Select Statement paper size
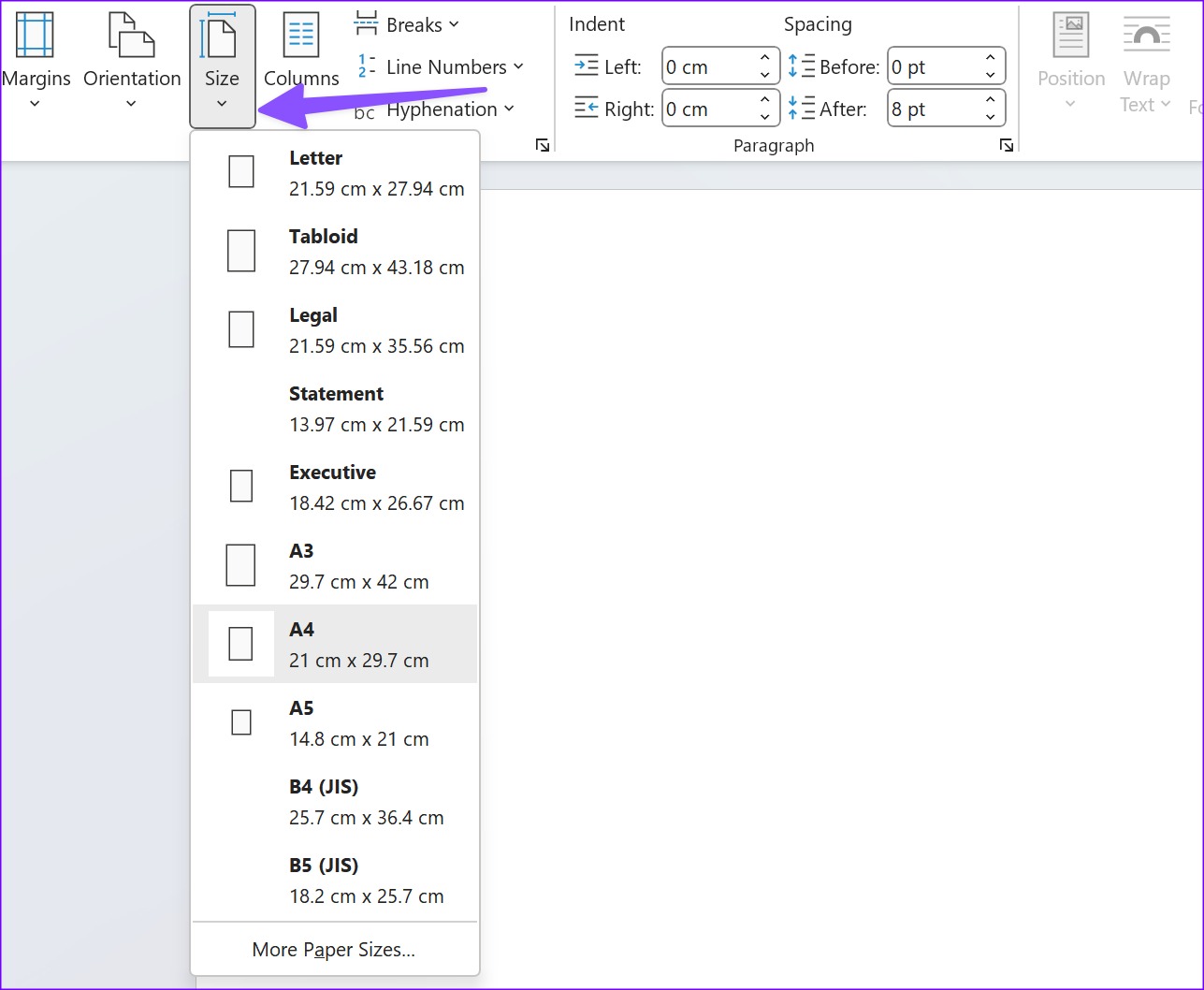This screenshot has width=1204, height=990. click(x=335, y=408)
